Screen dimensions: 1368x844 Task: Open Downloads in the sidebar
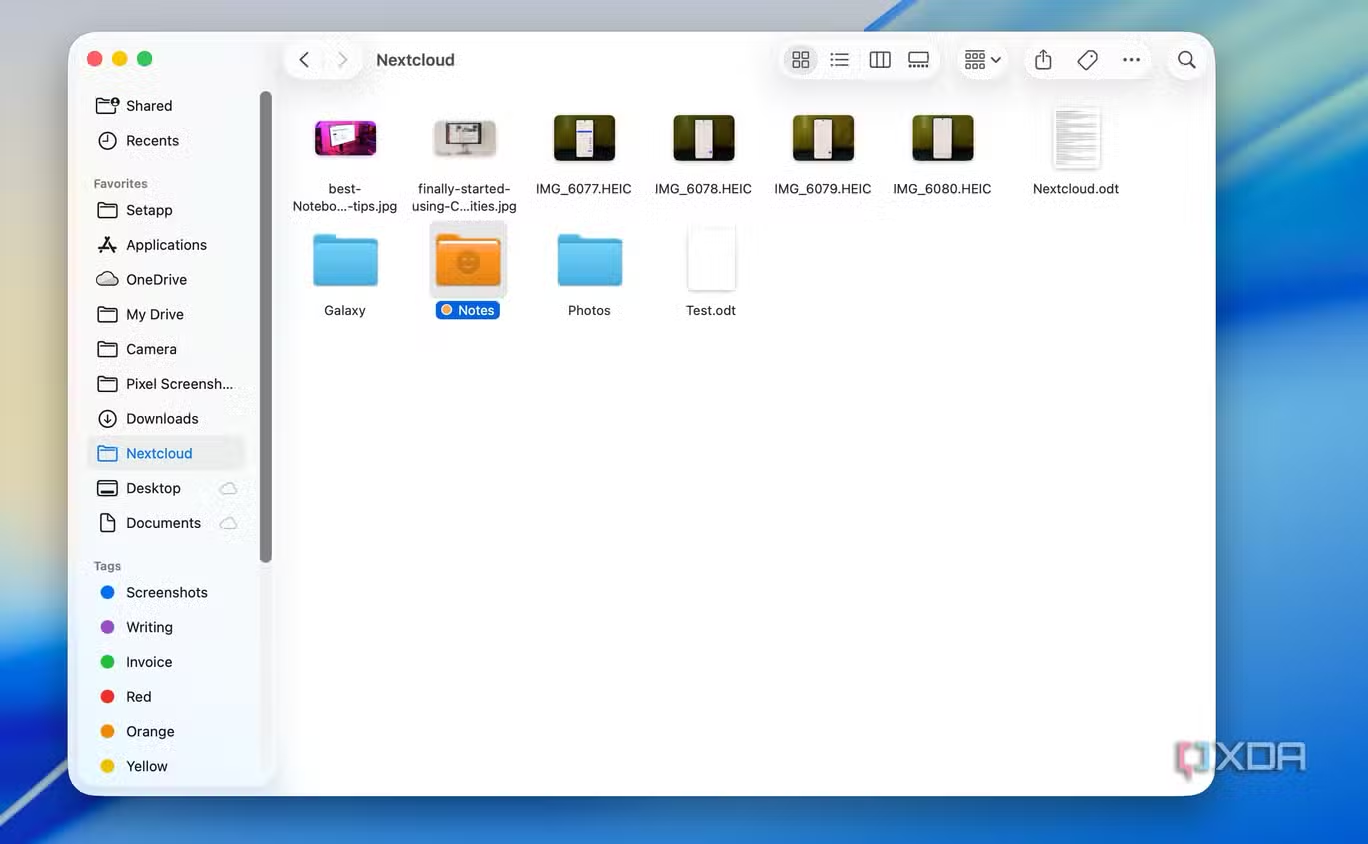coord(166,419)
